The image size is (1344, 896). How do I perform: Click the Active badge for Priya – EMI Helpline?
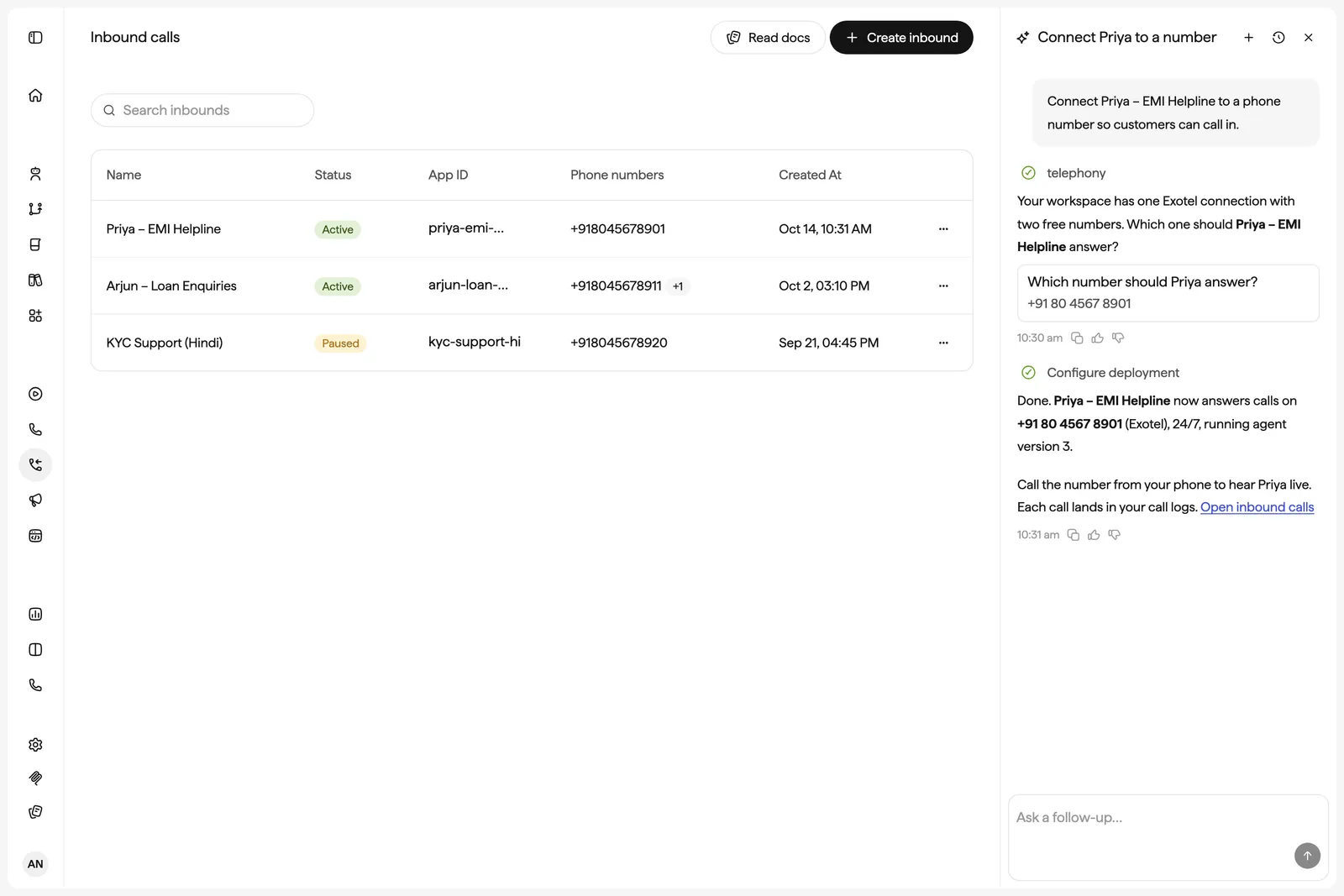pos(338,229)
